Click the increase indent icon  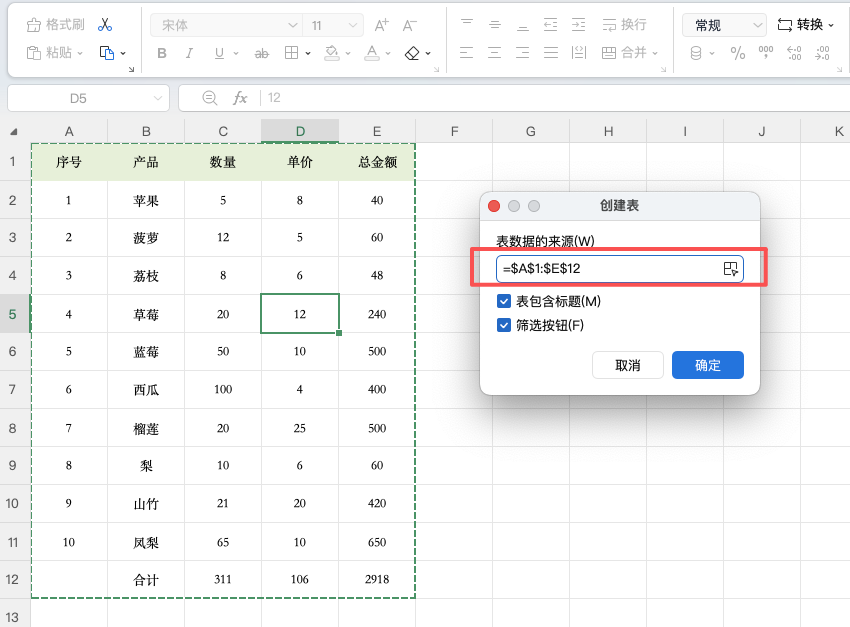point(578,25)
